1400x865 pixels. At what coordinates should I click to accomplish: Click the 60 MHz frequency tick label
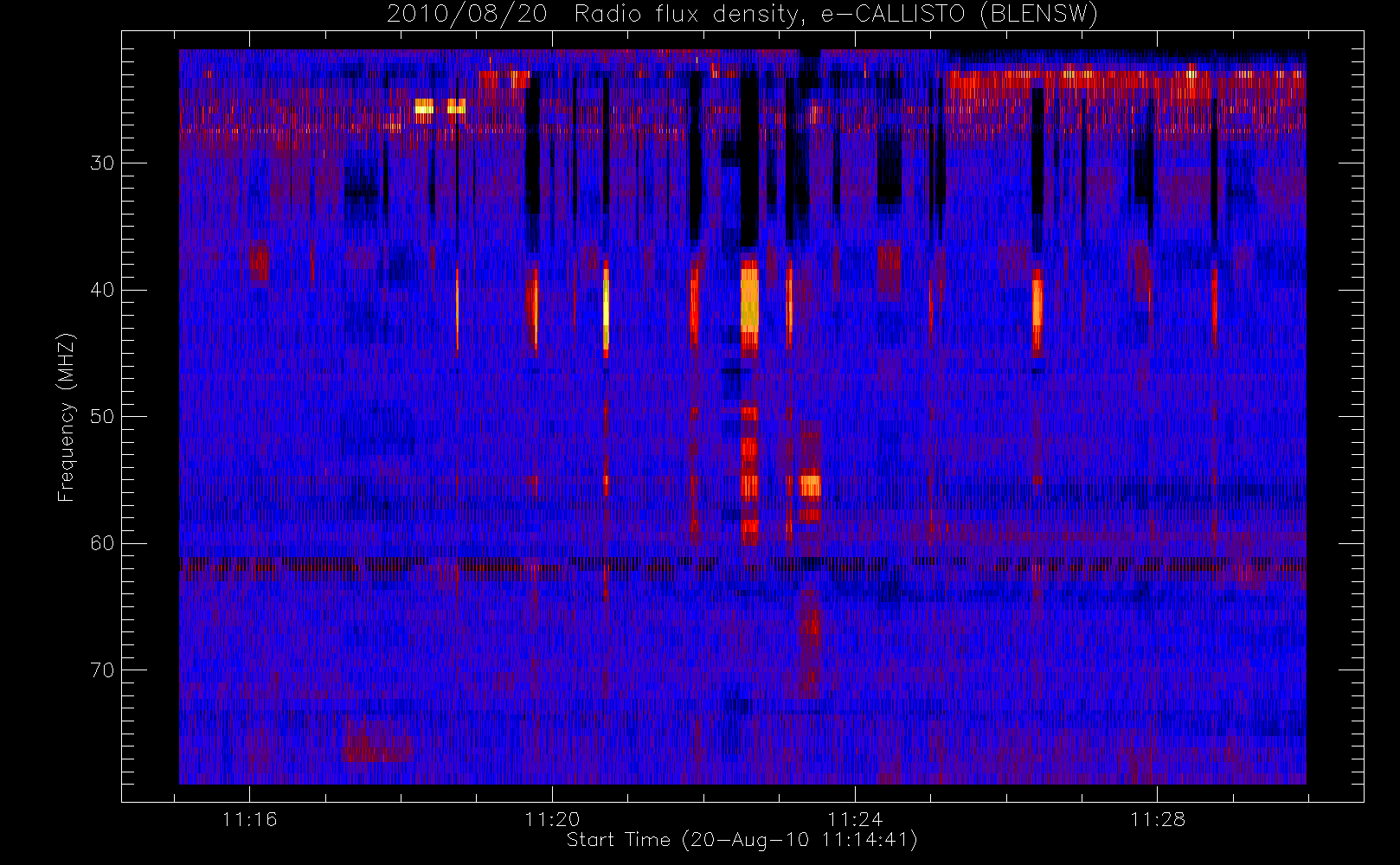(x=102, y=543)
